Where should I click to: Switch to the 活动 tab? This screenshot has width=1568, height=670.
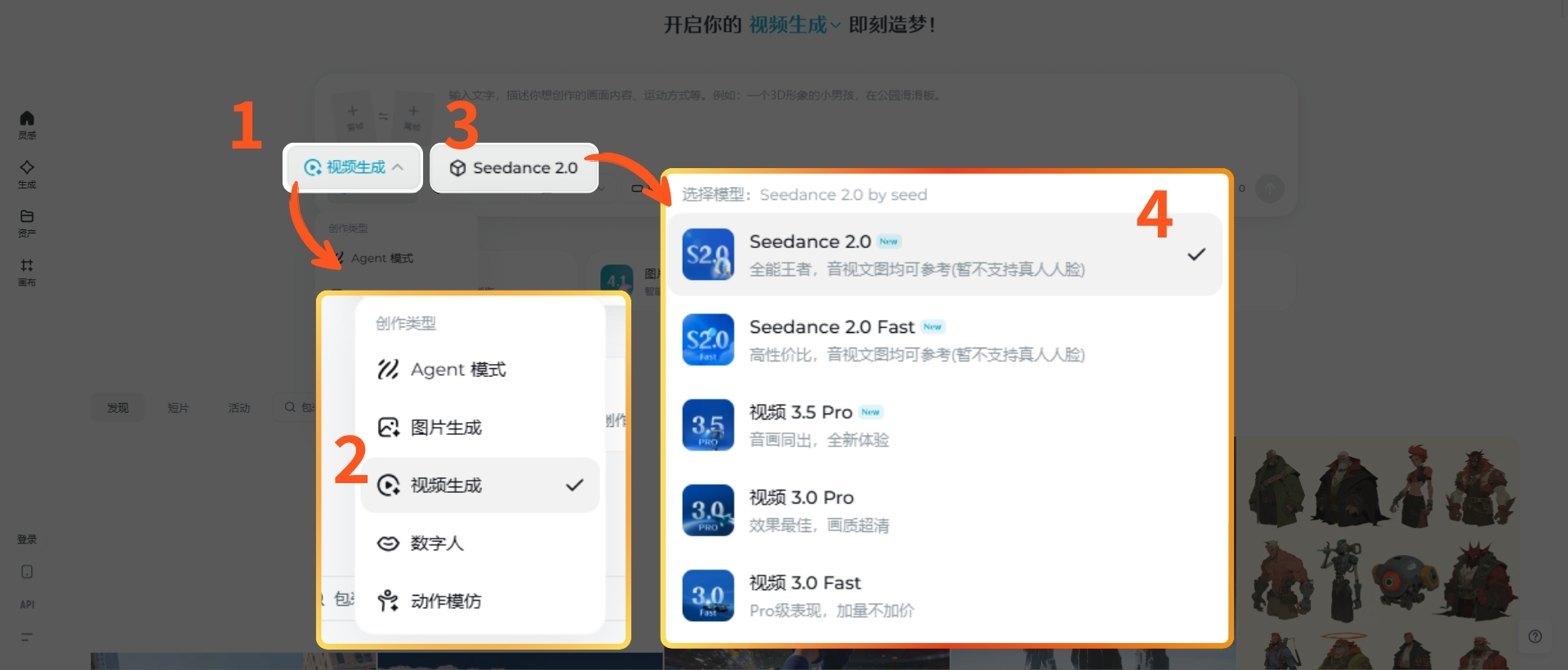tap(239, 407)
